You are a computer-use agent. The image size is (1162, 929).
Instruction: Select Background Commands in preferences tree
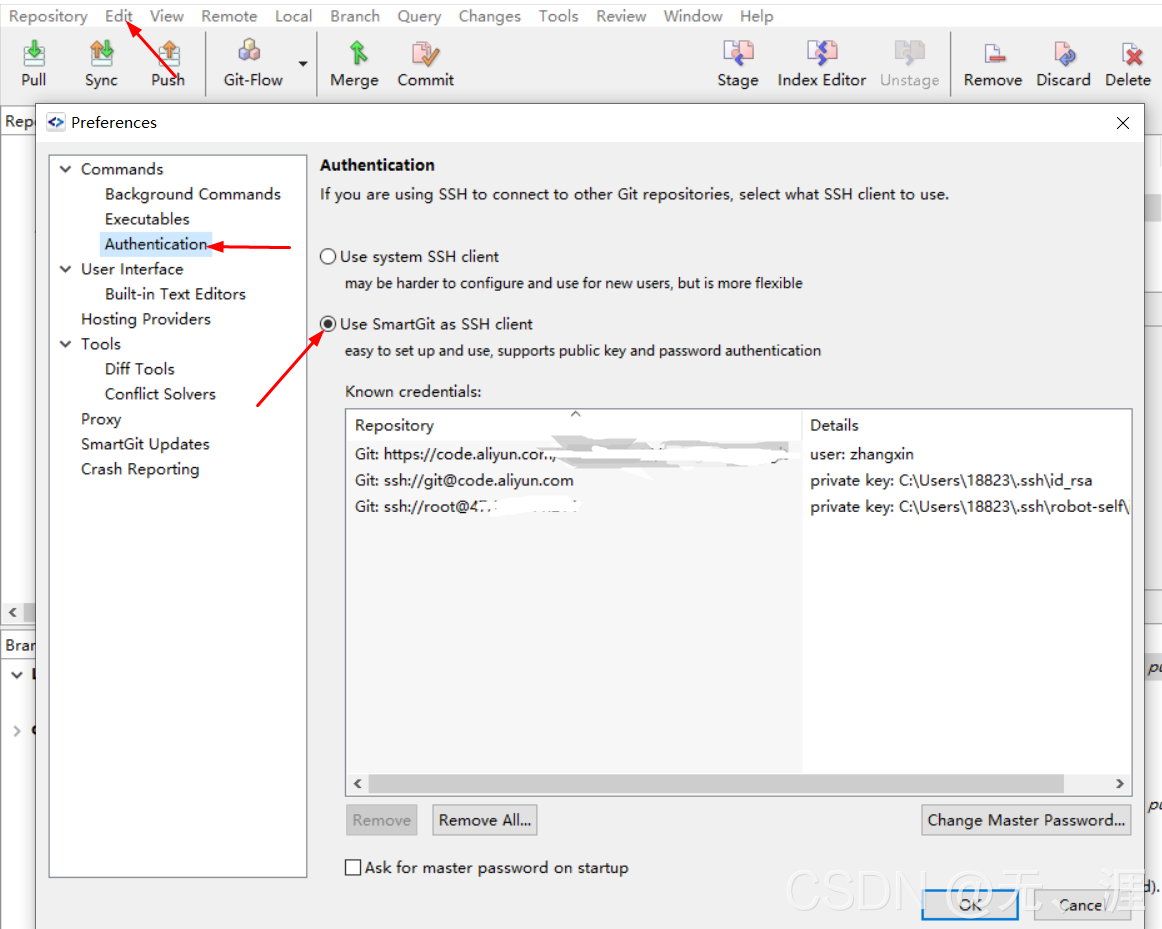point(193,194)
